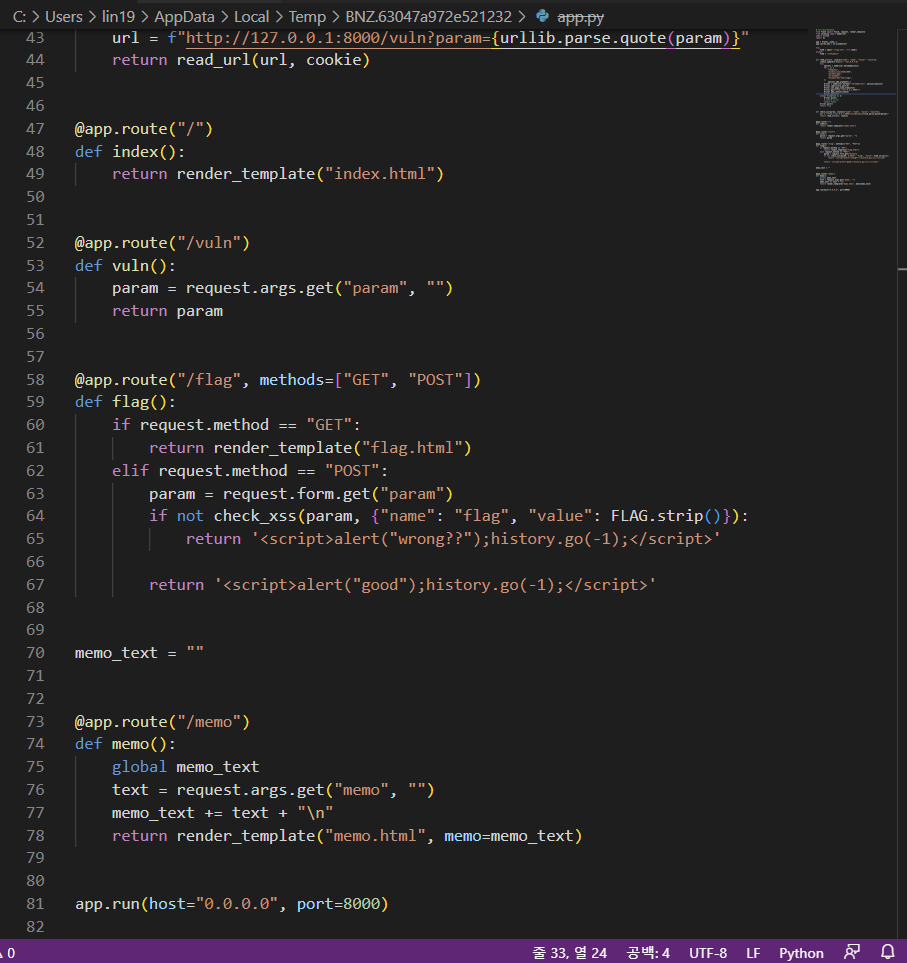907x963 pixels.
Task: Click 'read_url(url, cookie)' on line 44
Action: (273, 60)
